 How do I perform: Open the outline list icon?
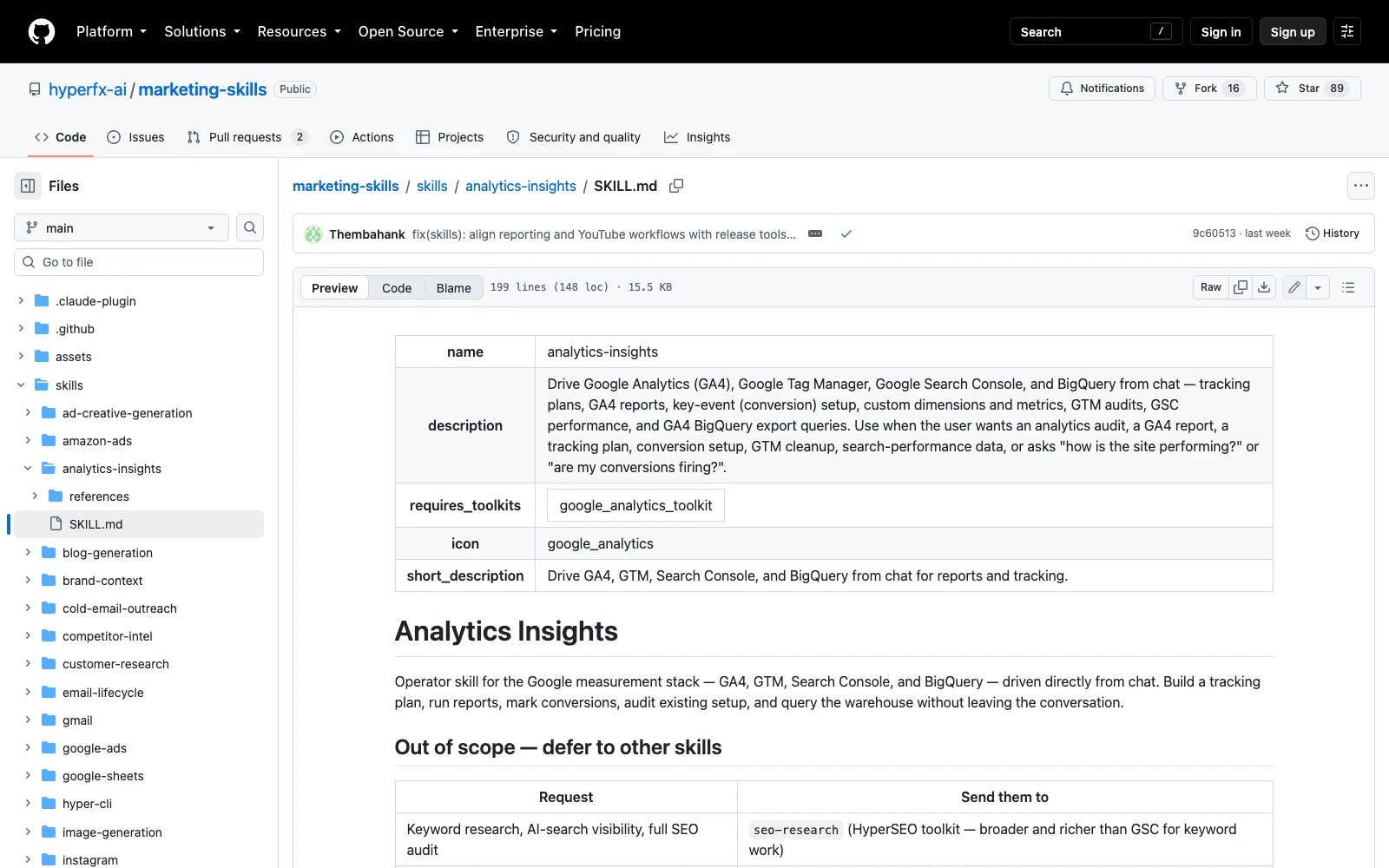click(1348, 287)
